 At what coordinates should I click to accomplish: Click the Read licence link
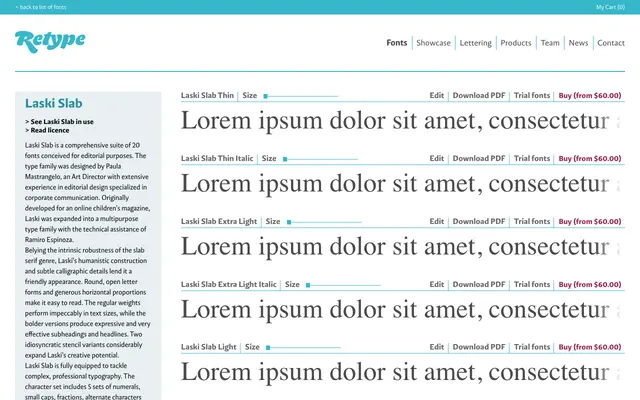tap(47, 130)
